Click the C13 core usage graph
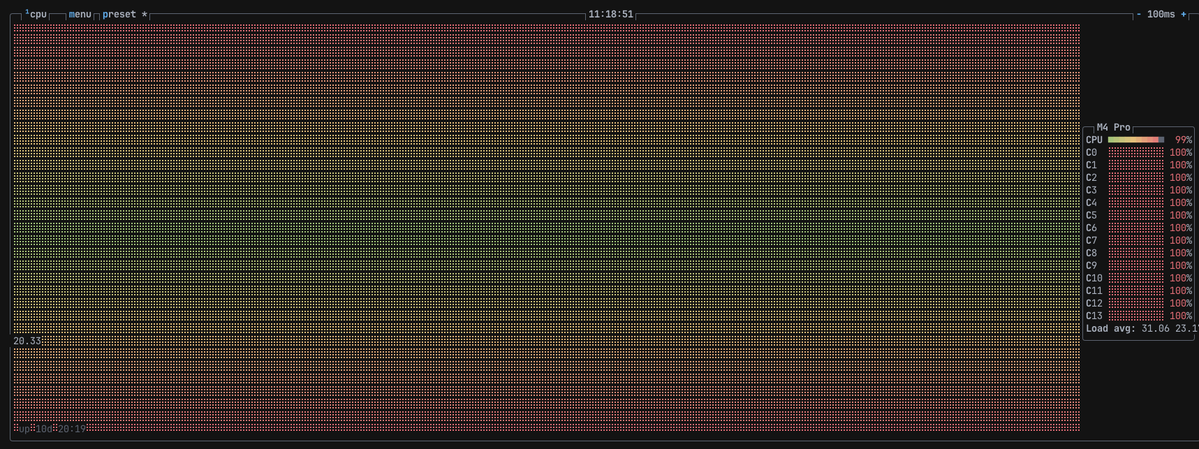This screenshot has width=1199, height=449. click(x=1136, y=316)
